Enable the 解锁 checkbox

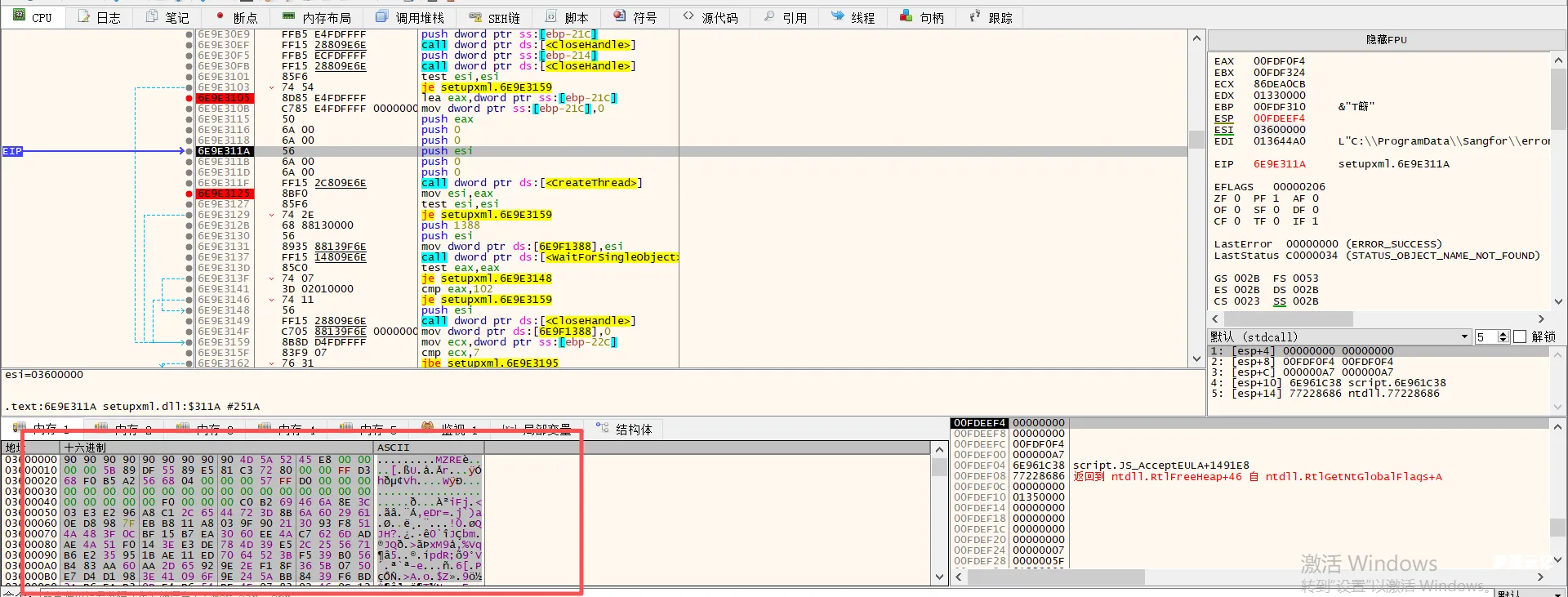1520,337
